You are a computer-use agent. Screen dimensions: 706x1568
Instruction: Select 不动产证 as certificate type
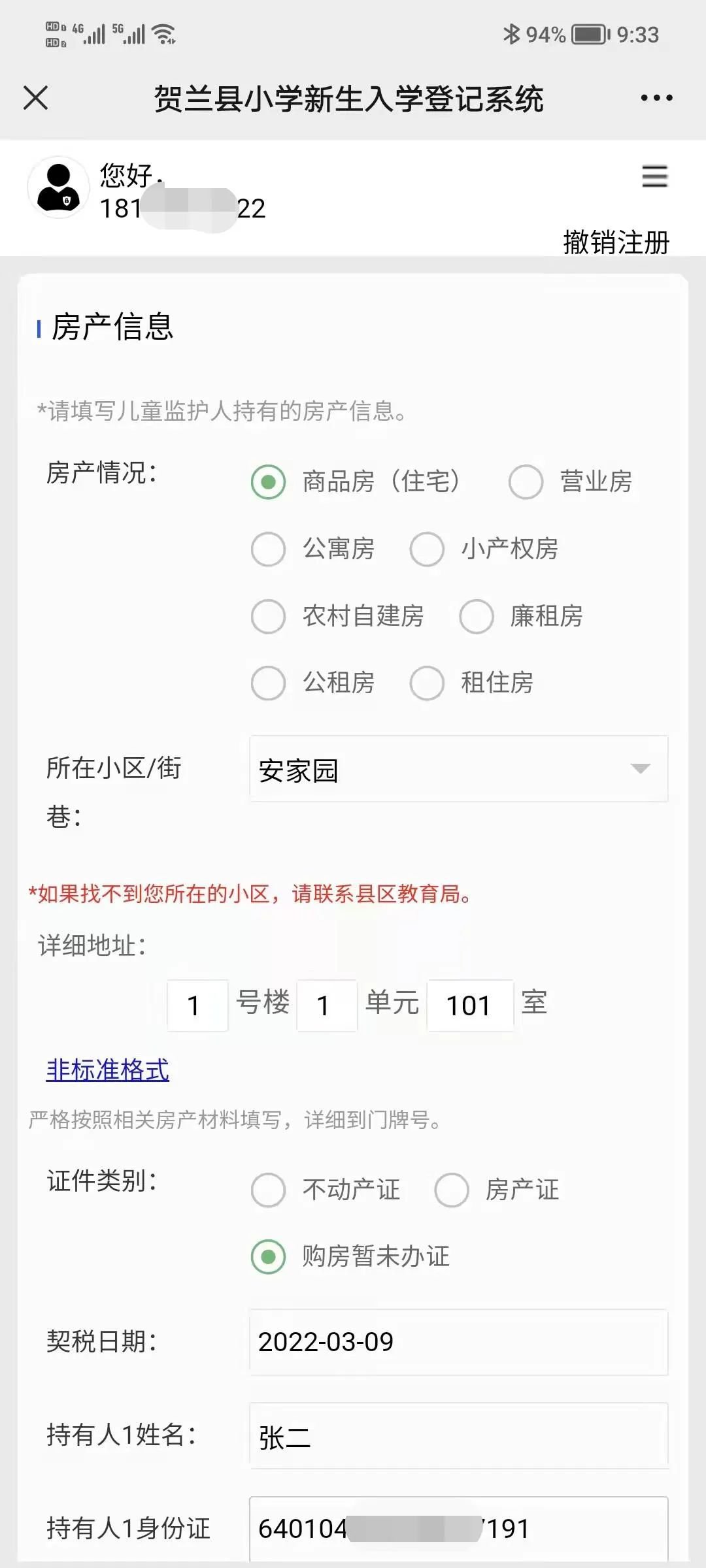(x=269, y=1190)
